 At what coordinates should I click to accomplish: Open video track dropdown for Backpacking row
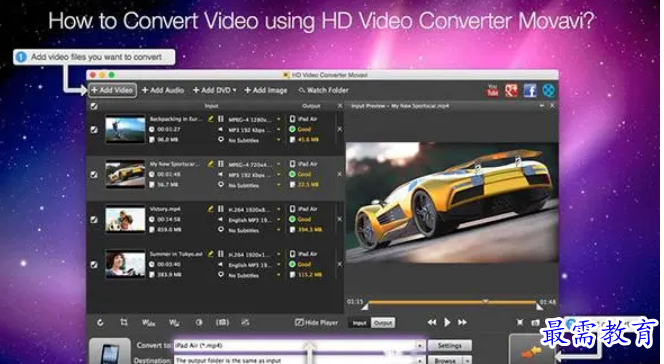(278, 119)
